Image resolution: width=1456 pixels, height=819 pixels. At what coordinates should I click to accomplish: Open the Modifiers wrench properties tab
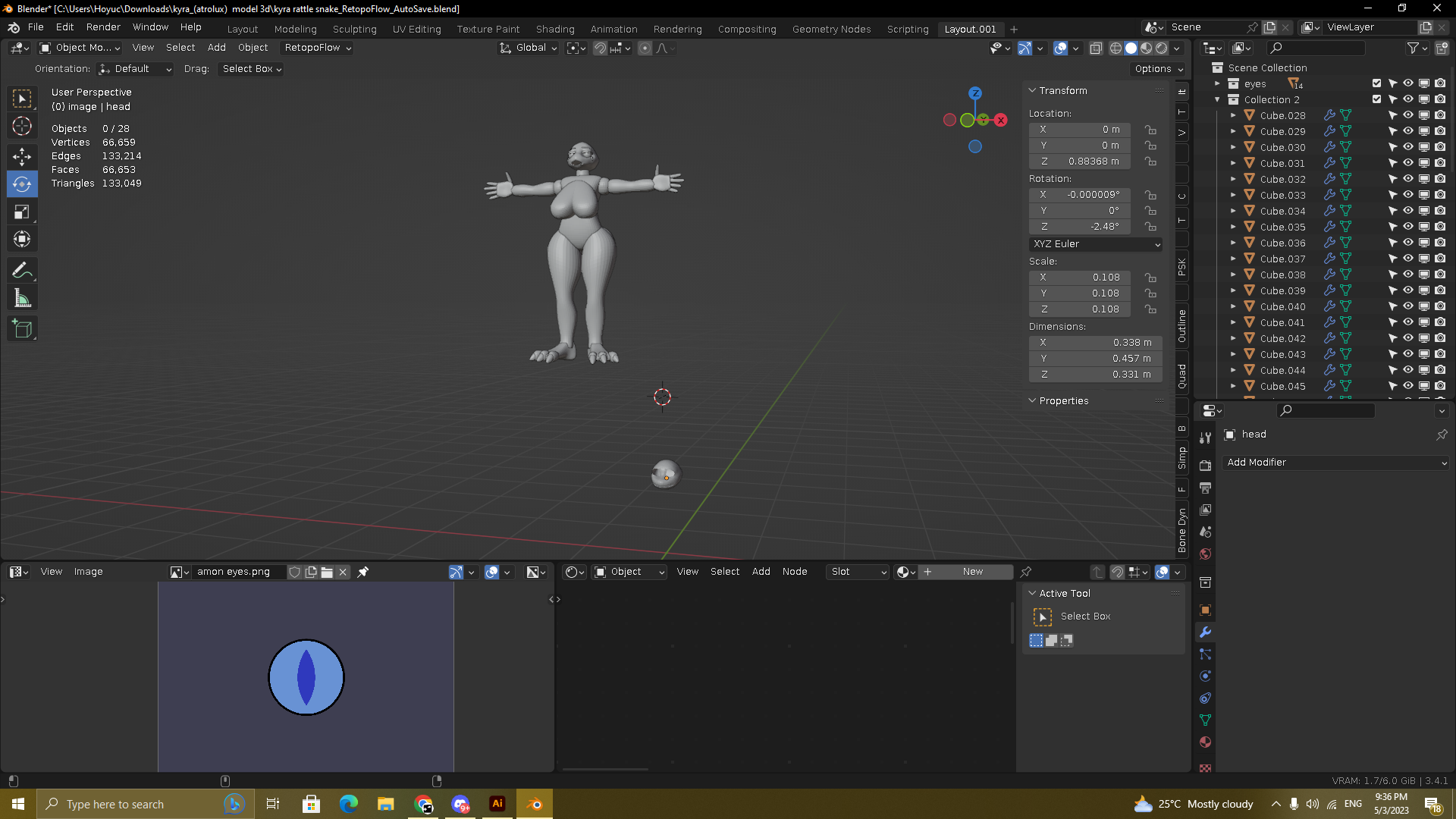[x=1205, y=632]
